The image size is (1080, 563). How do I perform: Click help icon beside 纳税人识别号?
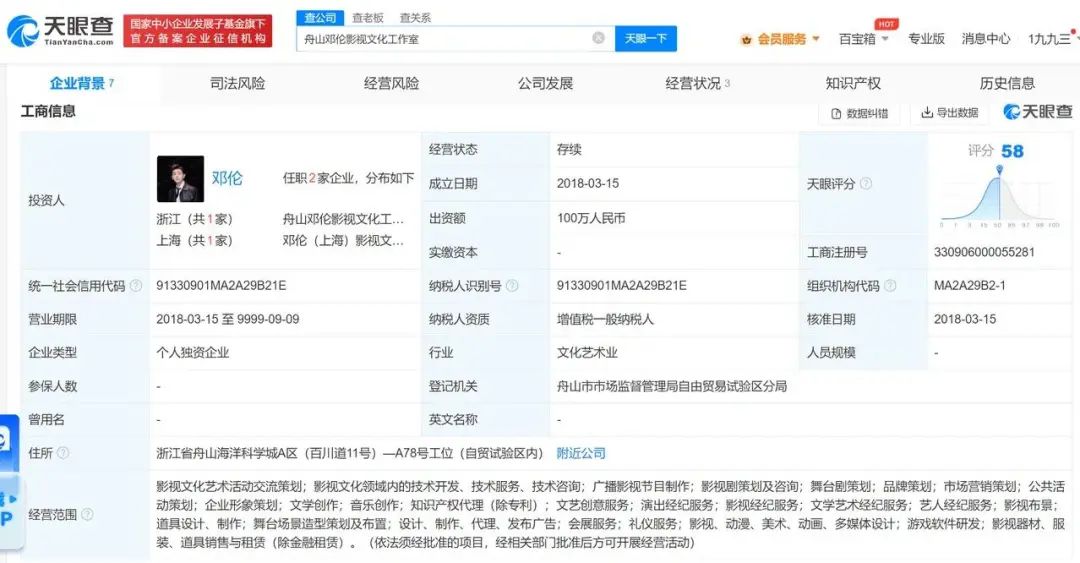point(512,286)
